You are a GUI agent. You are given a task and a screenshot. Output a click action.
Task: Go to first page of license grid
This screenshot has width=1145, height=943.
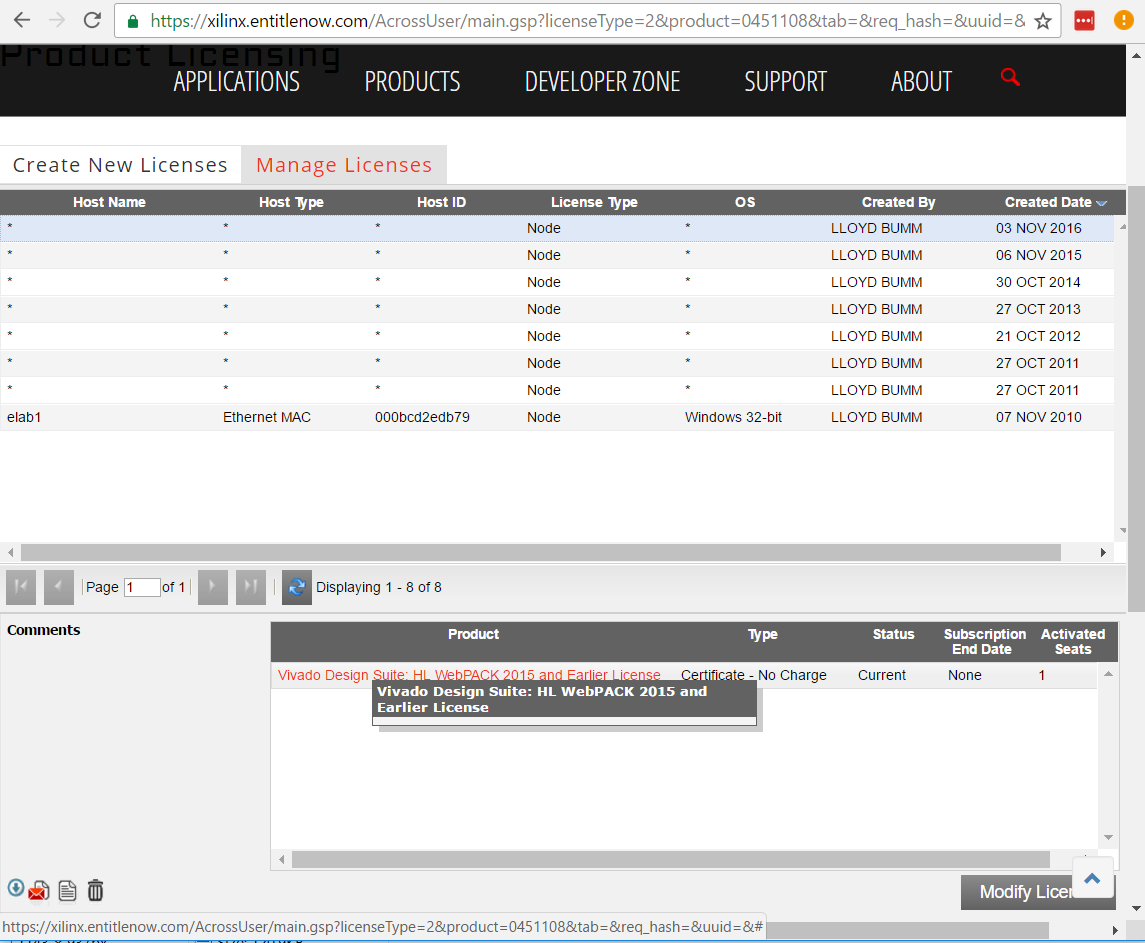21,587
